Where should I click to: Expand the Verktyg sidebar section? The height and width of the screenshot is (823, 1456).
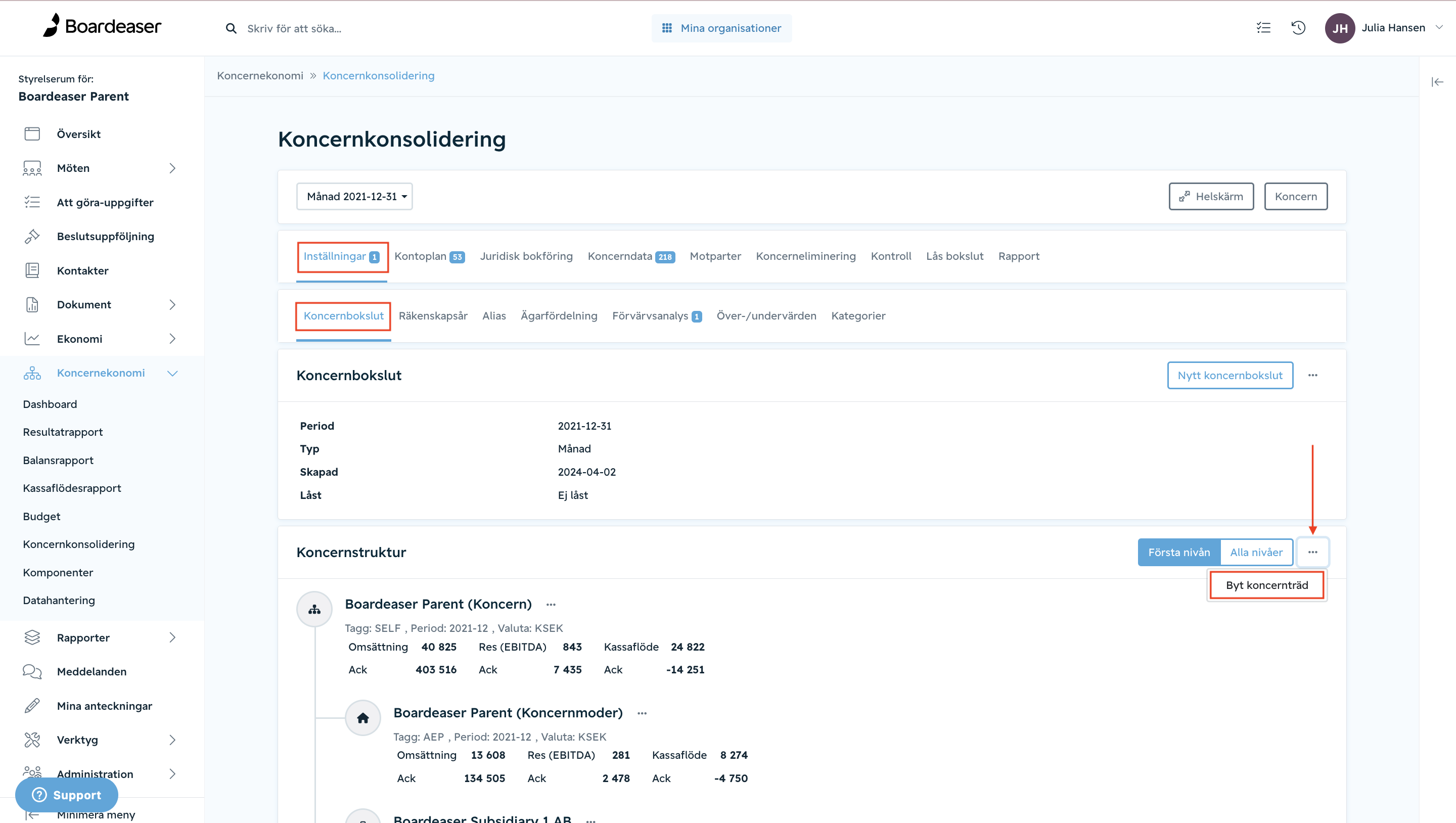pos(172,740)
